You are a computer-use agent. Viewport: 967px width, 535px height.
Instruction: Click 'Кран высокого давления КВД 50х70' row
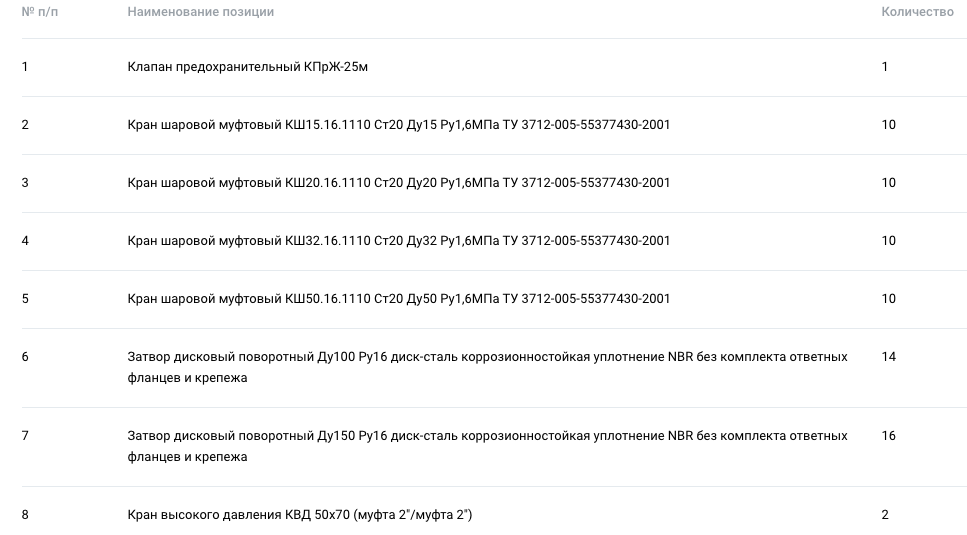(x=494, y=511)
